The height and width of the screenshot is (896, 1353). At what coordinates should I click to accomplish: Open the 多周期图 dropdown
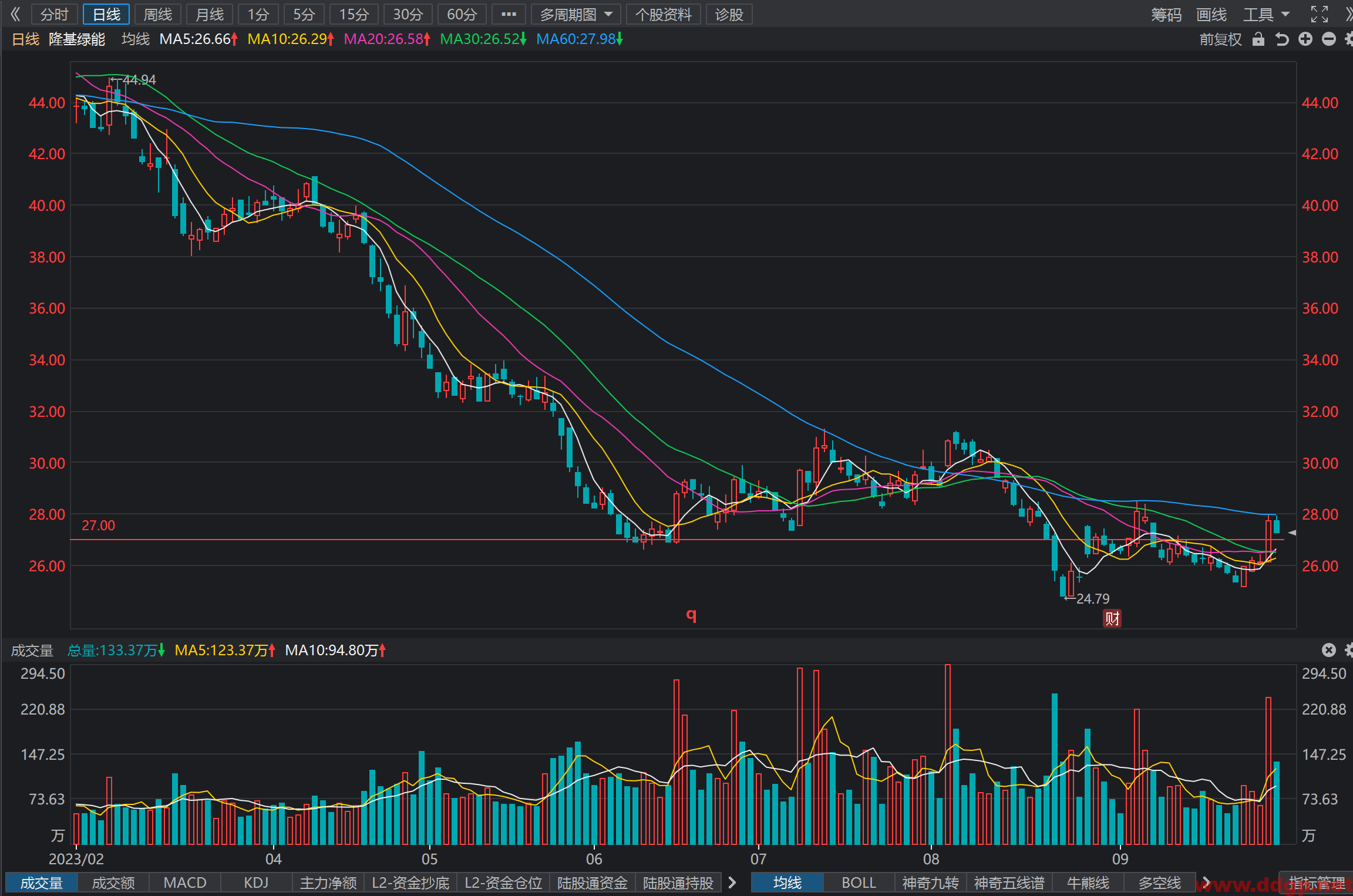pyautogui.click(x=575, y=14)
